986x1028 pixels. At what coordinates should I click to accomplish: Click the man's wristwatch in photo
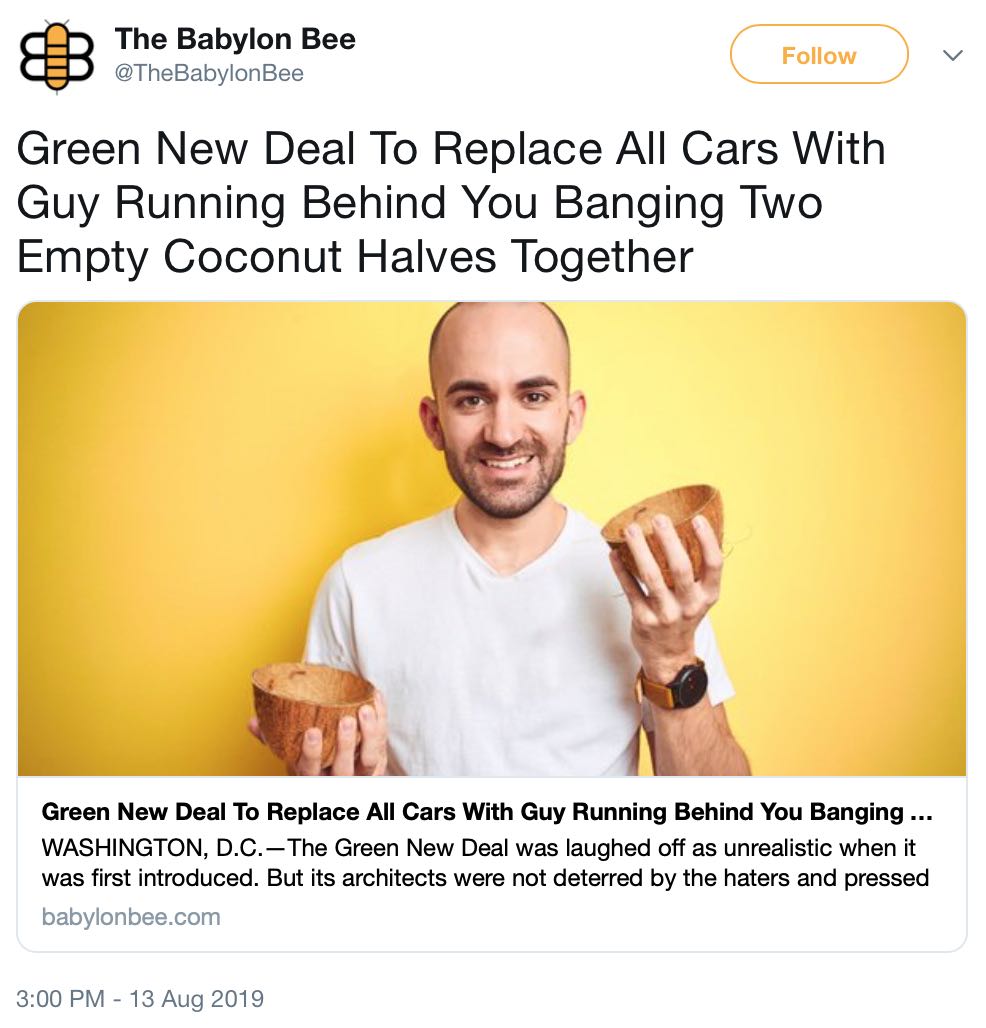[x=675, y=686]
